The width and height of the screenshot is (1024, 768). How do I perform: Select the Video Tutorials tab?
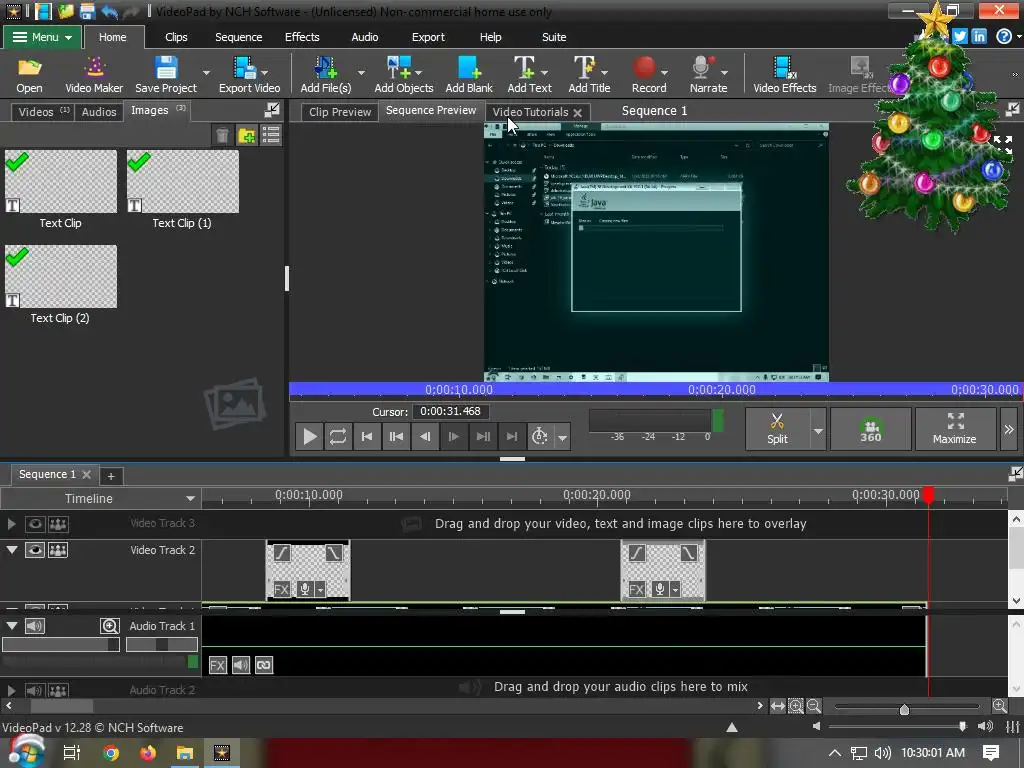pos(530,112)
